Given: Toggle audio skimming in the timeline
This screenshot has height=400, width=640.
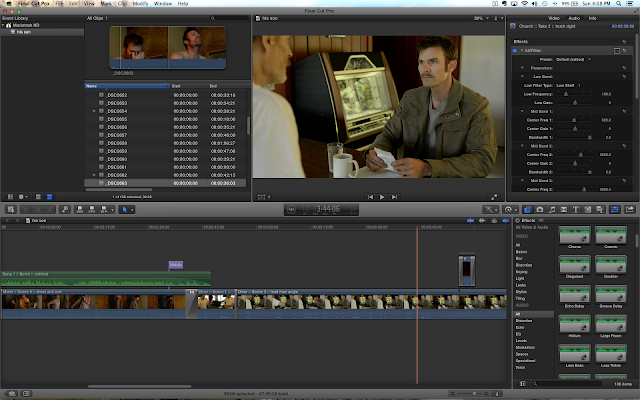Looking at the screenshot, I should coord(482,220).
